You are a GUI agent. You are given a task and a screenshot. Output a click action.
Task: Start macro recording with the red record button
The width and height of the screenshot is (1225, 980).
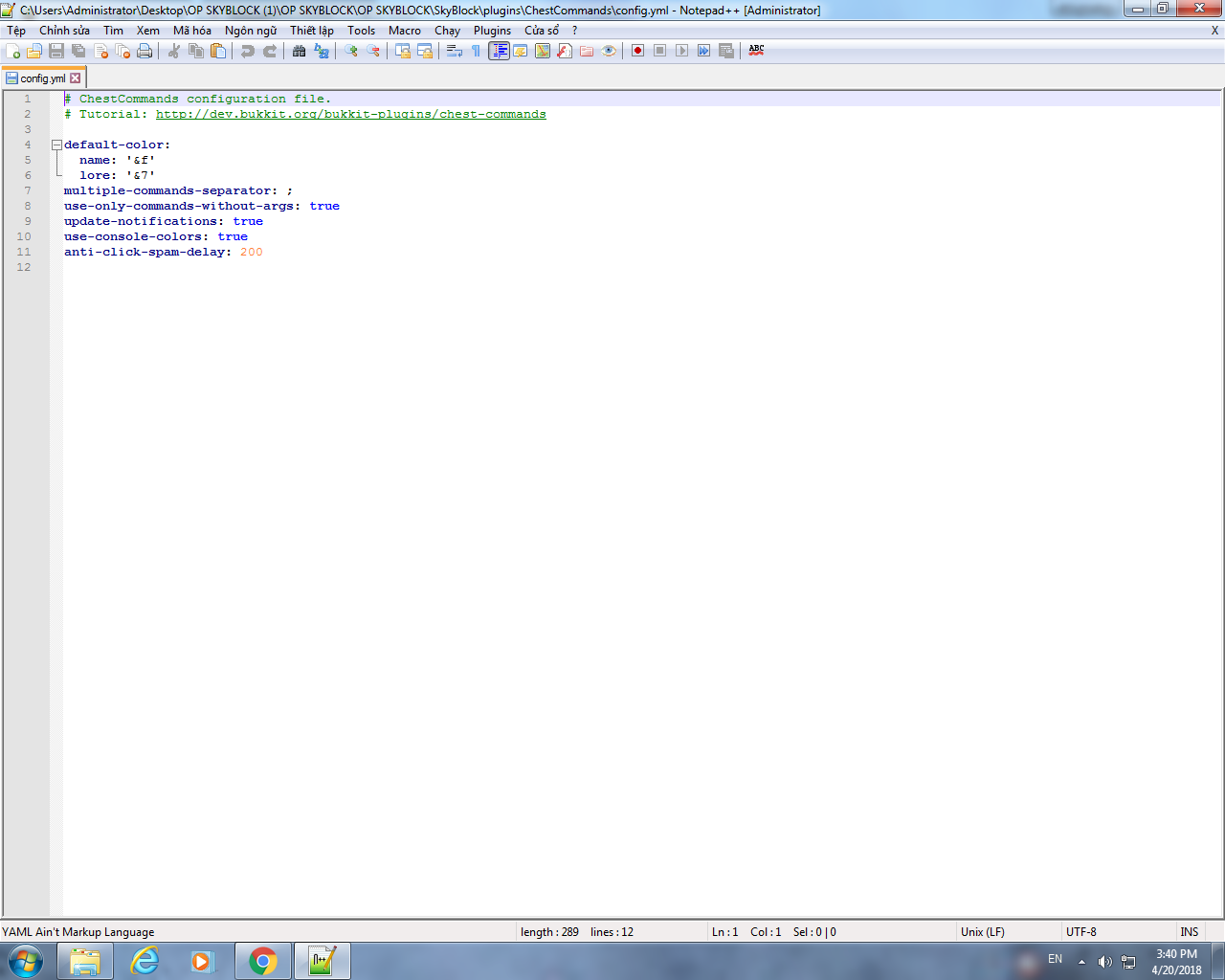pos(637,51)
